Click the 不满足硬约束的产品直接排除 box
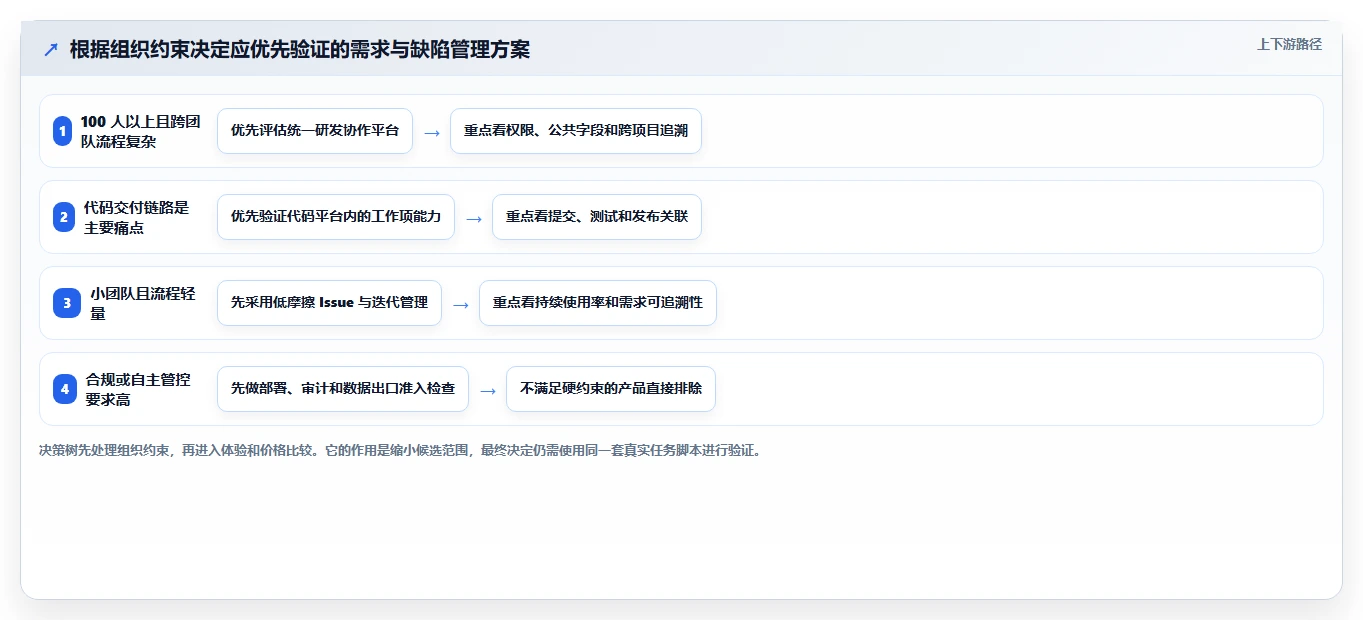 click(611, 389)
